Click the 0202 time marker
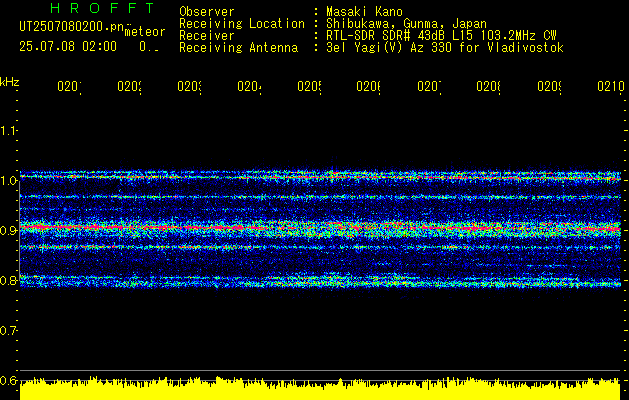The image size is (629, 400). [x=129, y=86]
